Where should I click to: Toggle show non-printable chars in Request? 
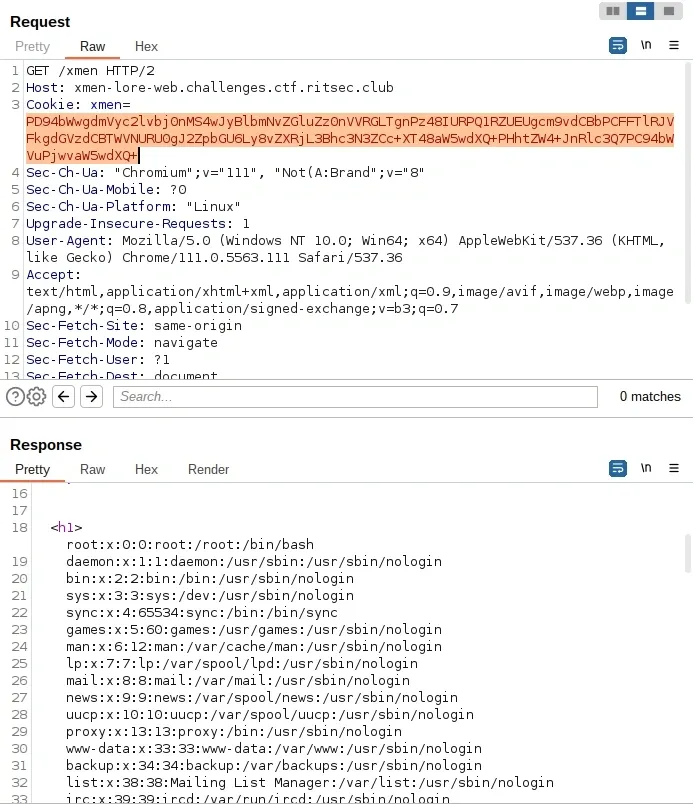pos(646,46)
